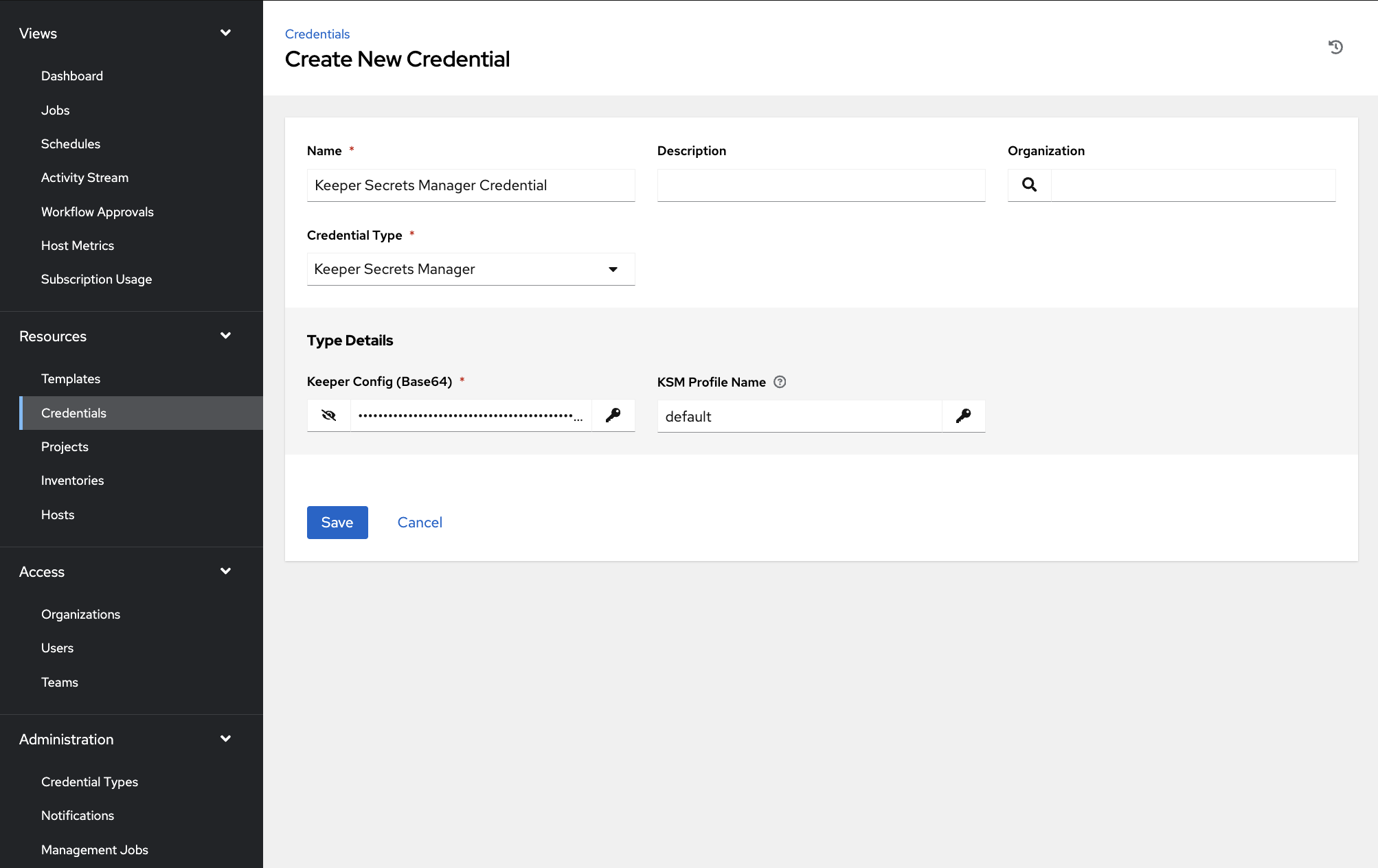Select Inventories in the sidebar
The width and height of the screenshot is (1378, 868).
(72, 481)
